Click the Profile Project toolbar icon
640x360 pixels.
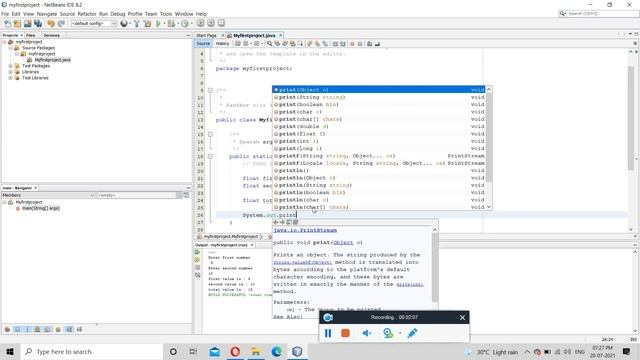tap(185, 24)
